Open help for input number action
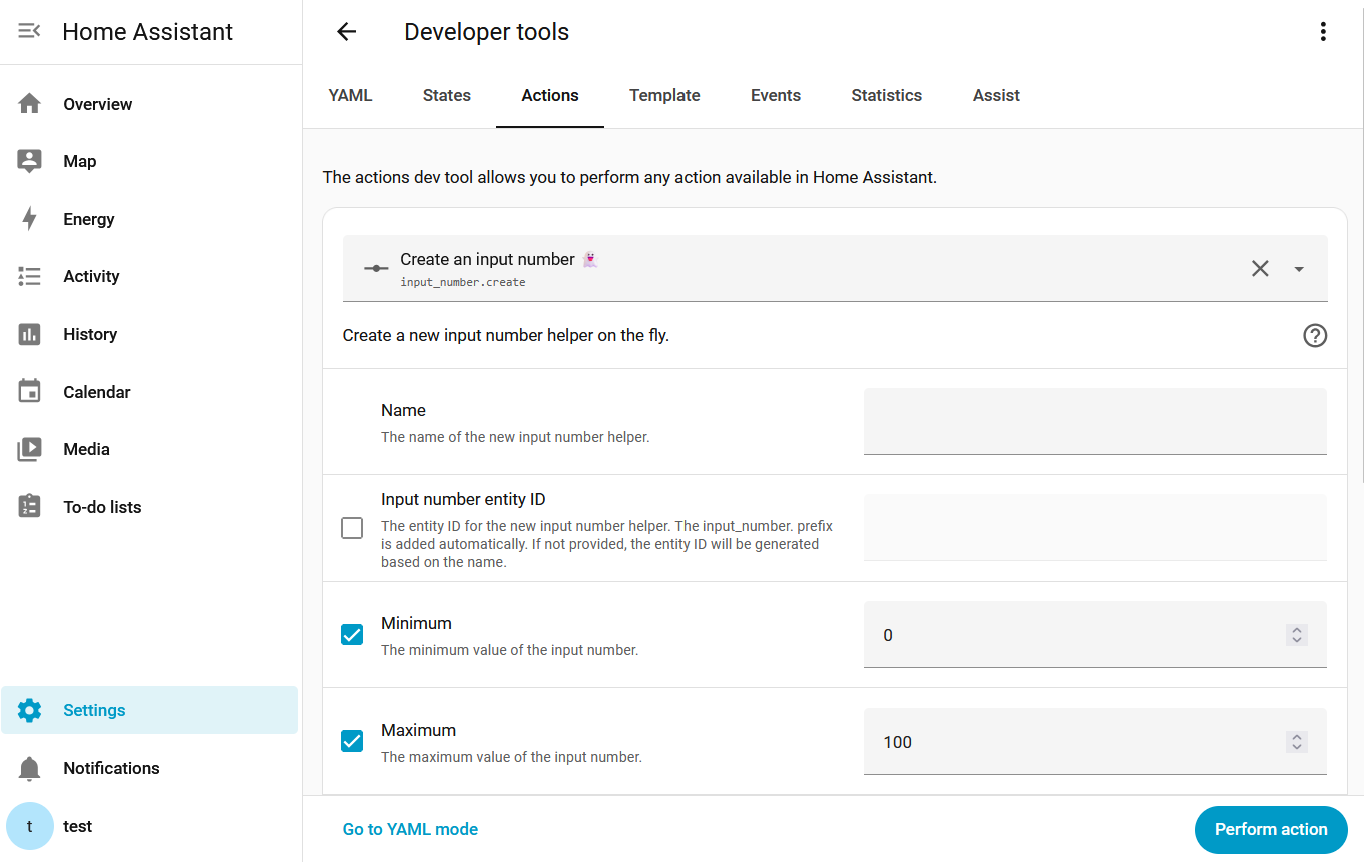 pos(1315,336)
